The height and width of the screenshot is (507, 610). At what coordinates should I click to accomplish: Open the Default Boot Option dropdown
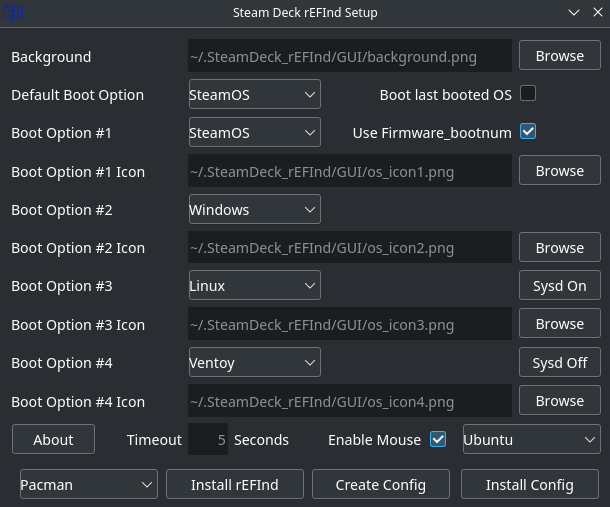pyautogui.click(x=254, y=95)
